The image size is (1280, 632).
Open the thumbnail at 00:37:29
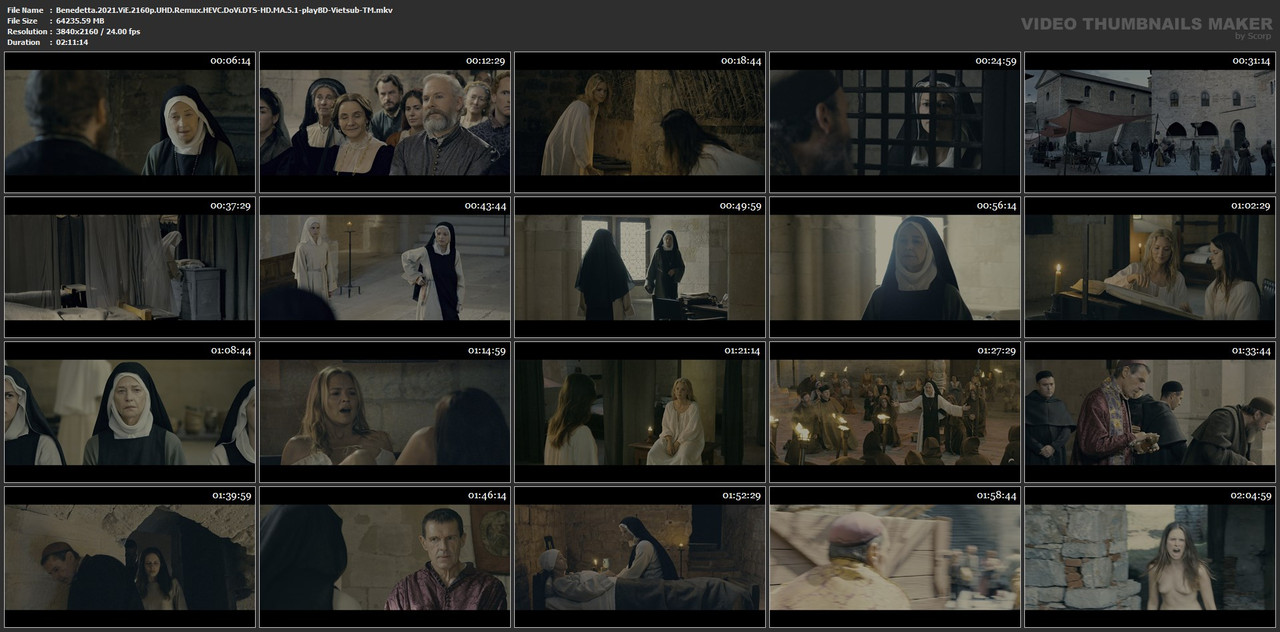tap(129, 267)
